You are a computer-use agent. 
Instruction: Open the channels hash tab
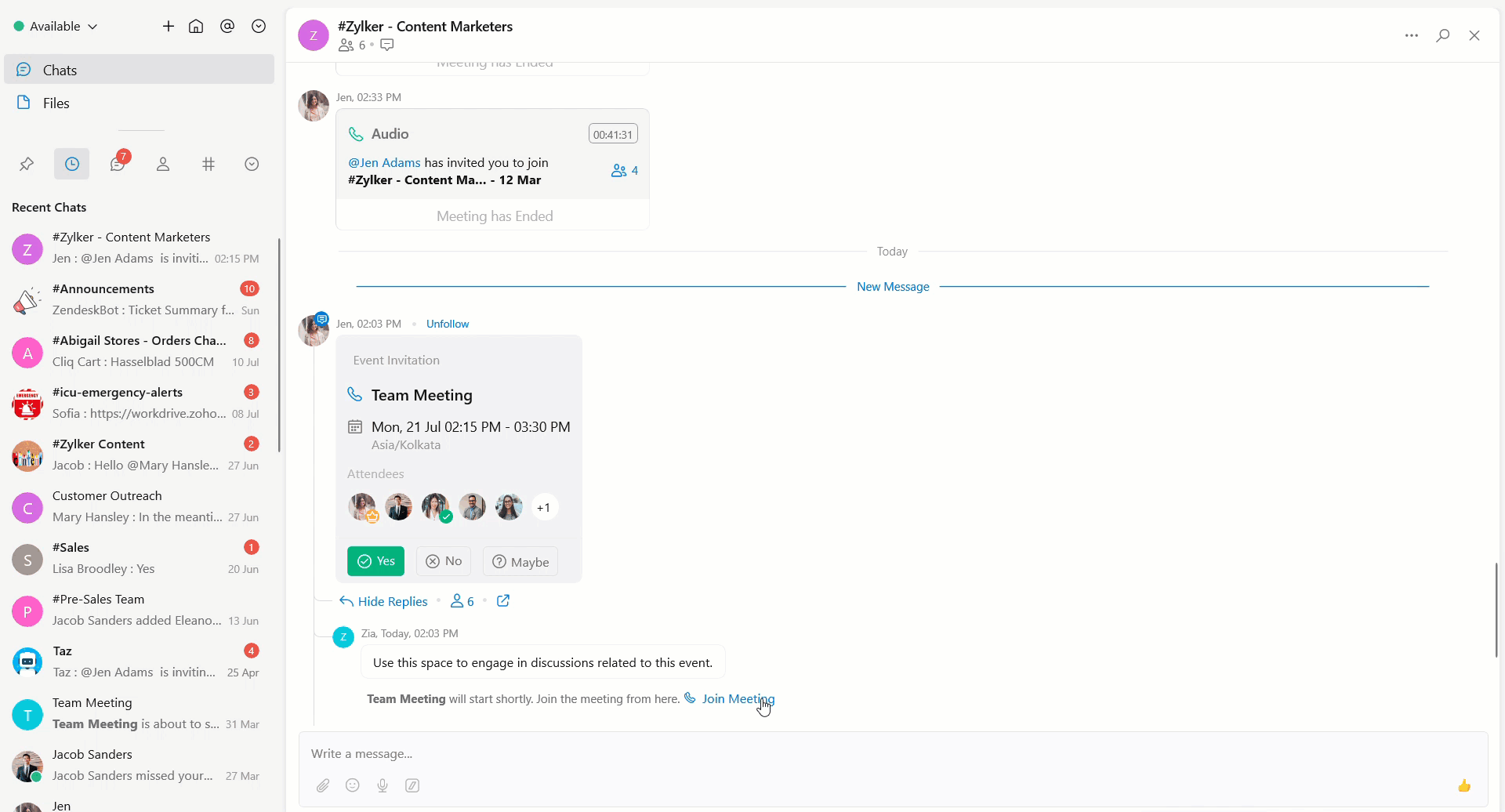pos(209,164)
